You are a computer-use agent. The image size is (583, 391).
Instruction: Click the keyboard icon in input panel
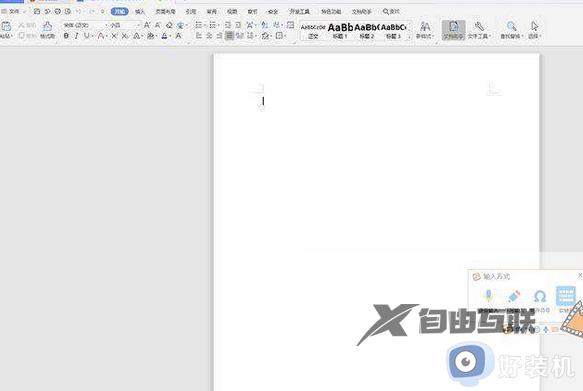[566, 295]
